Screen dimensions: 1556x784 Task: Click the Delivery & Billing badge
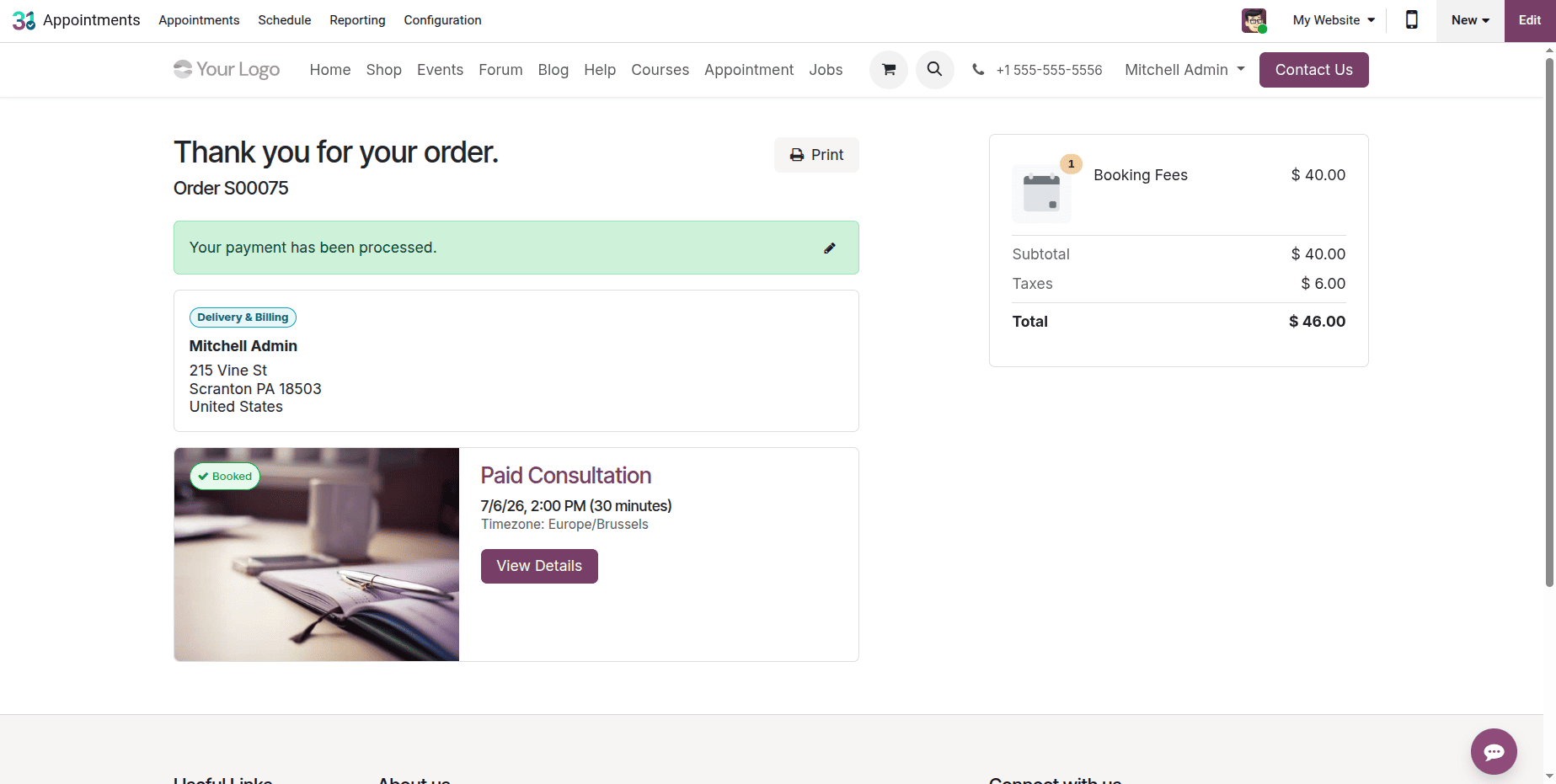click(x=243, y=317)
